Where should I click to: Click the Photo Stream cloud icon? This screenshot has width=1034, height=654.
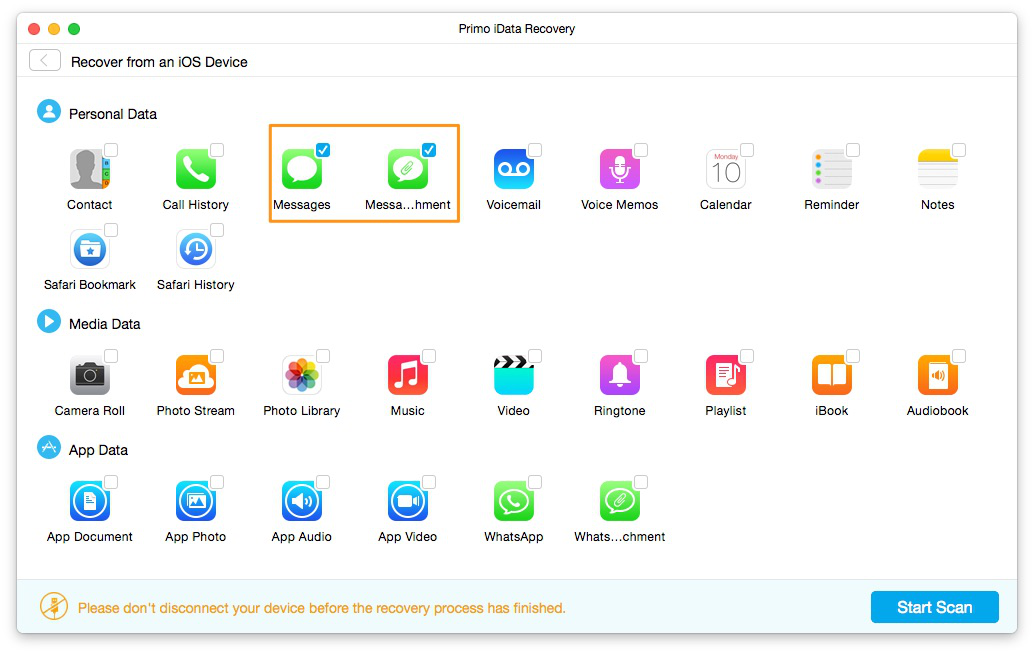pos(196,375)
